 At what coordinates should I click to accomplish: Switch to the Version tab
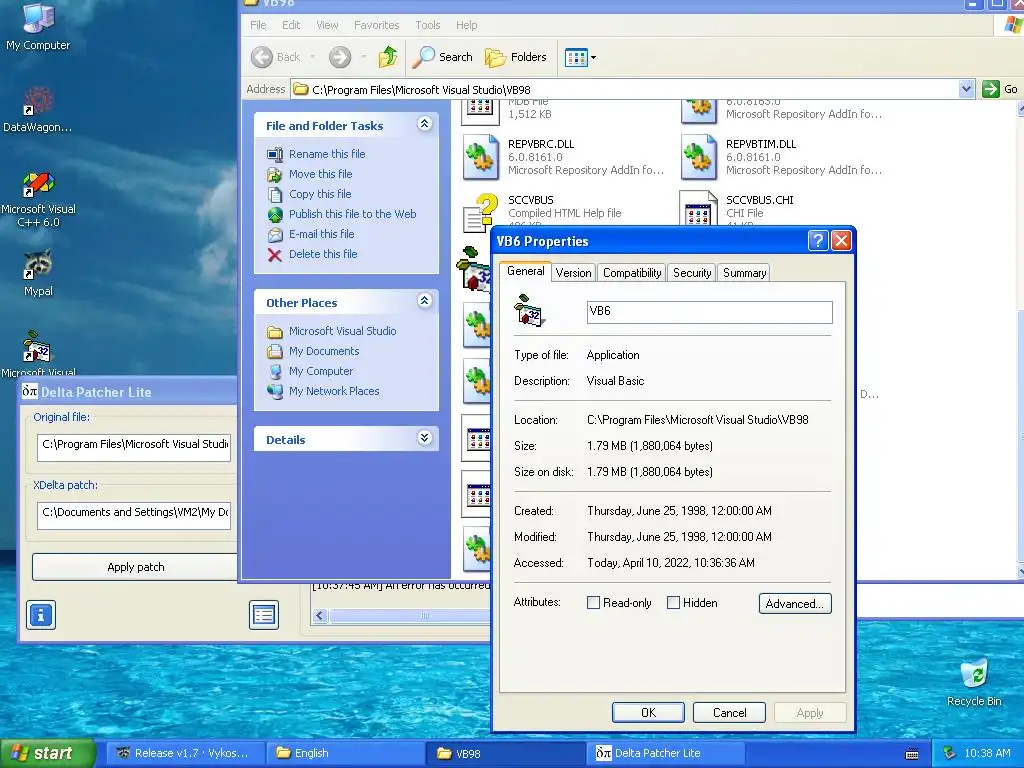573,273
